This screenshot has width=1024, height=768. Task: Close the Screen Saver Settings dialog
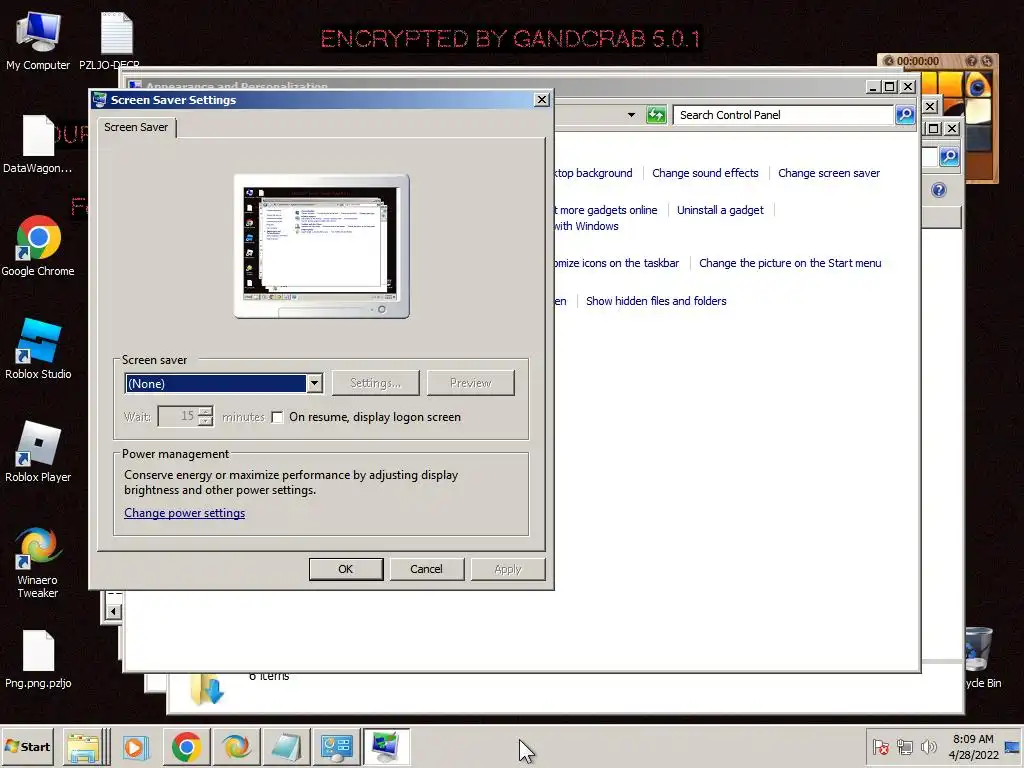coord(541,99)
